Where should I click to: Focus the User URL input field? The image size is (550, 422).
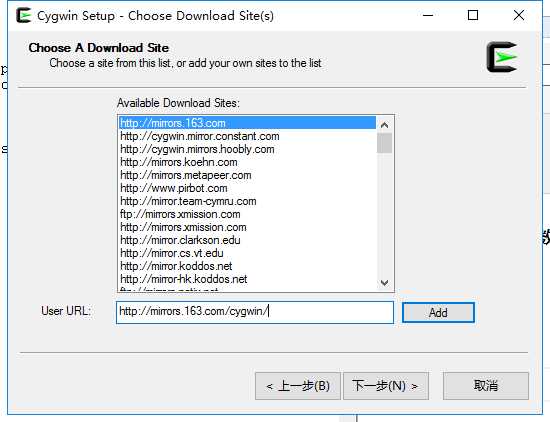[x=255, y=312]
